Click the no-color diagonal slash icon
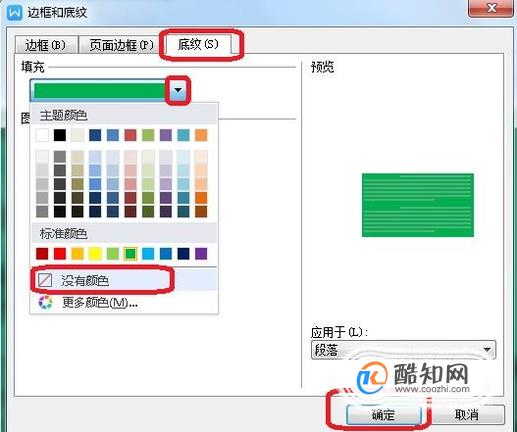The width and height of the screenshot is (517, 432). point(45,280)
